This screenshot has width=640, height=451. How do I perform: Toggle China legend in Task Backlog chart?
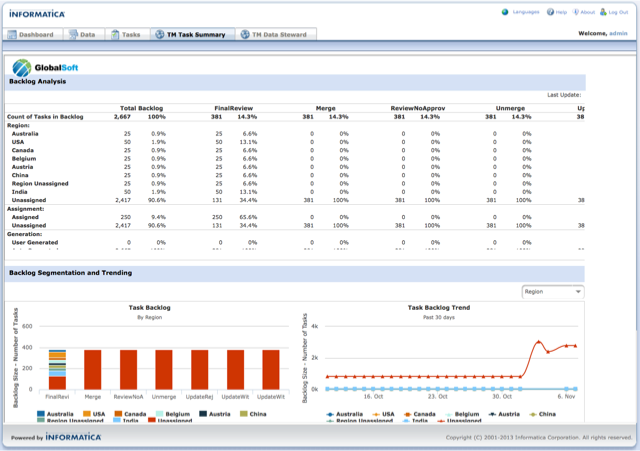(x=253, y=414)
